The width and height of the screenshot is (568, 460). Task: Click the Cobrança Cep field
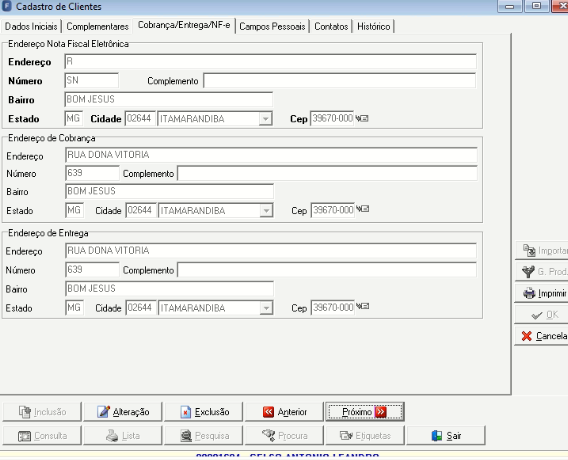[x=333, y=210]
